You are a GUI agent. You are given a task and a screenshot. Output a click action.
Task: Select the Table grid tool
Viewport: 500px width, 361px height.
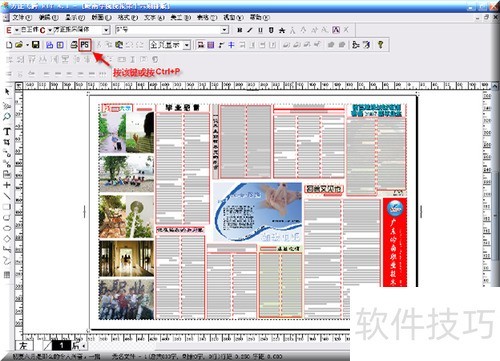pyautogui.click(x=7, y=275)
